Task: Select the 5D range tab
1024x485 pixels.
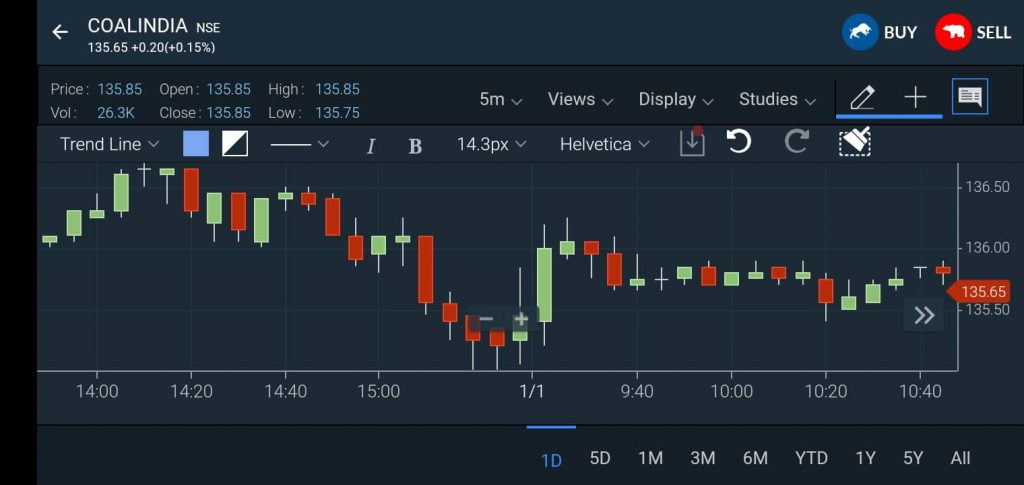Action: point(600,458)
